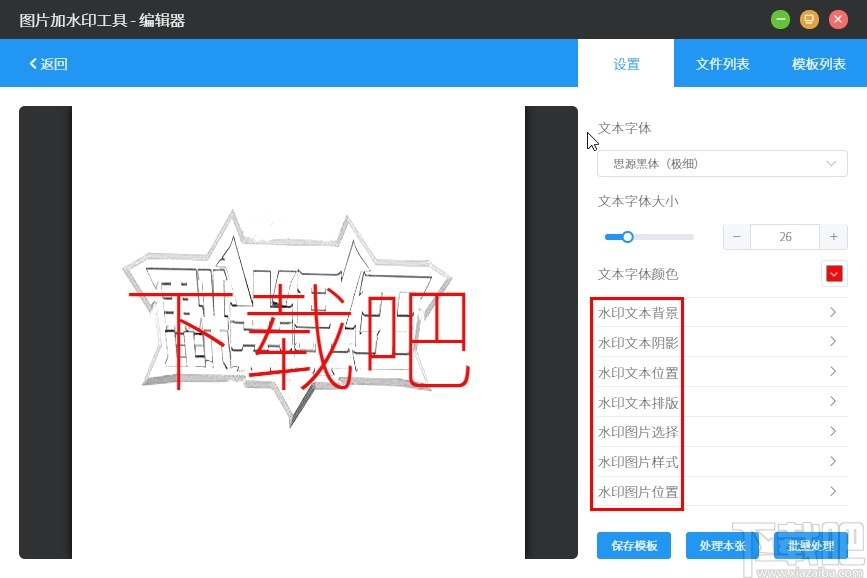Screen dimensions: 867x578
Task: Select the 设置 tab
Action: (626, 63)
